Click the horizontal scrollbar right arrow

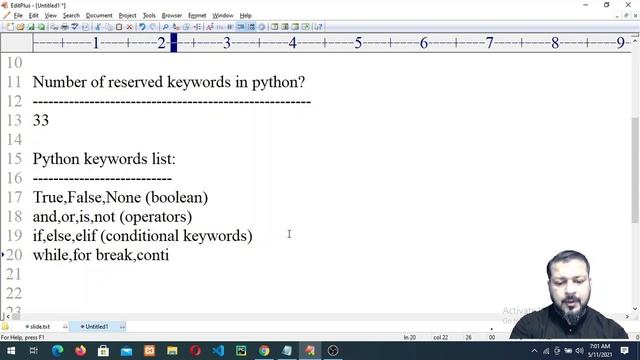click(627, 316)
